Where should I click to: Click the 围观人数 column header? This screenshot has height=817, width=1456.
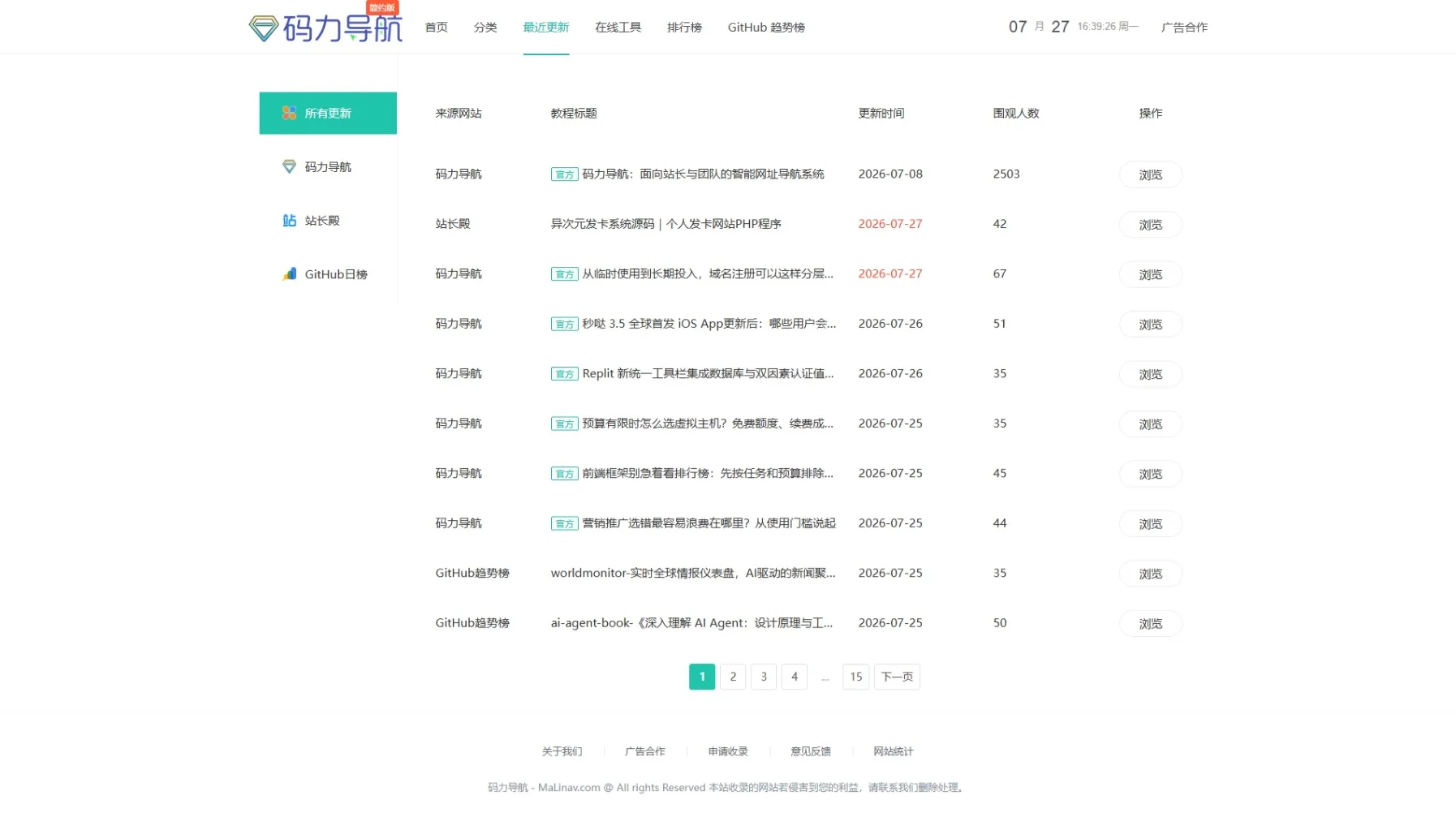coord(1016,113)
